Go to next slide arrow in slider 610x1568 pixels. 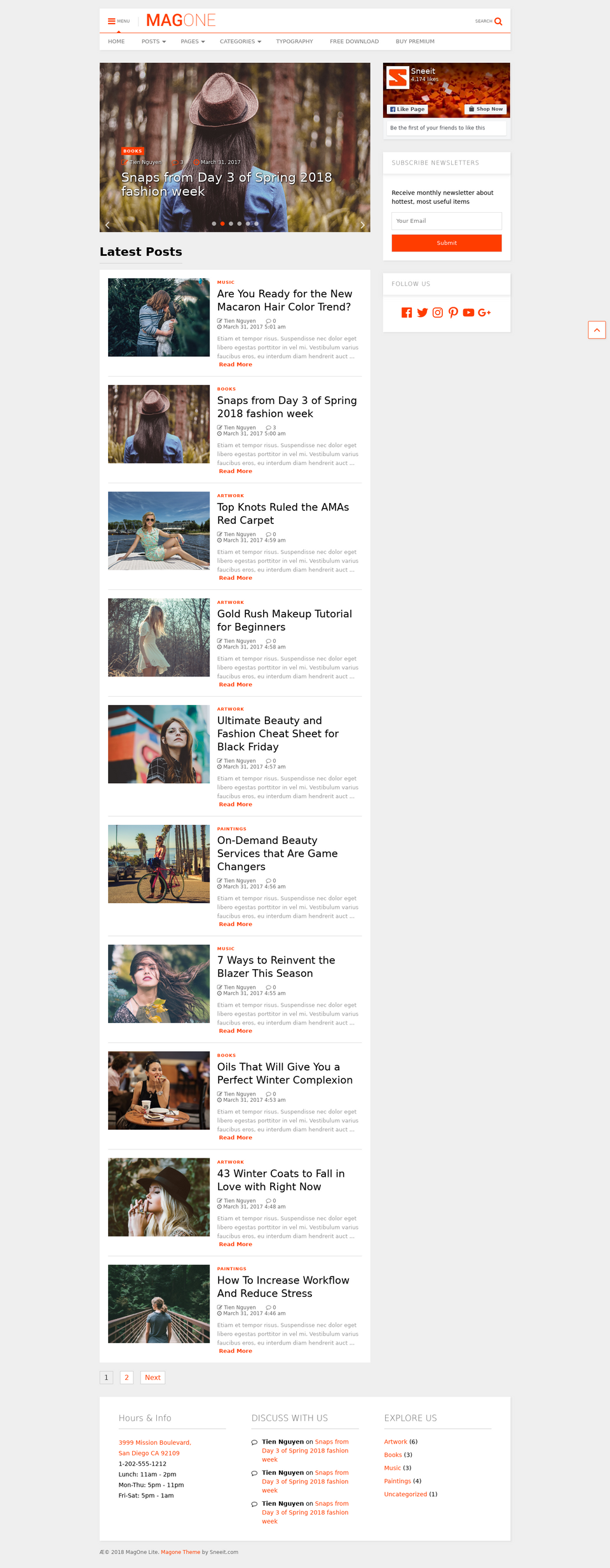click(x=362, y=225)
